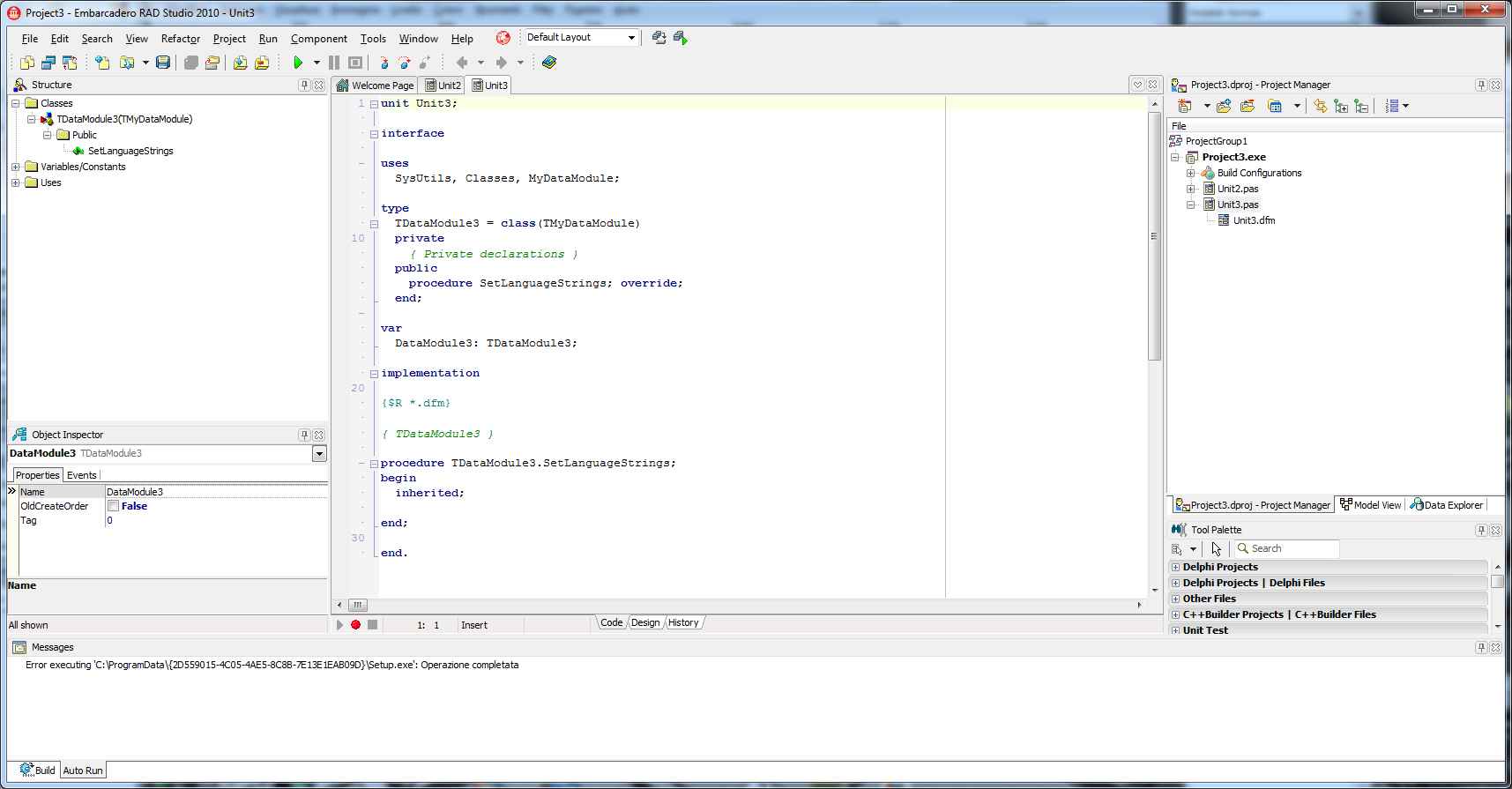Click the Help Contents book icon

pyautogui.click(x=549, y=63)
